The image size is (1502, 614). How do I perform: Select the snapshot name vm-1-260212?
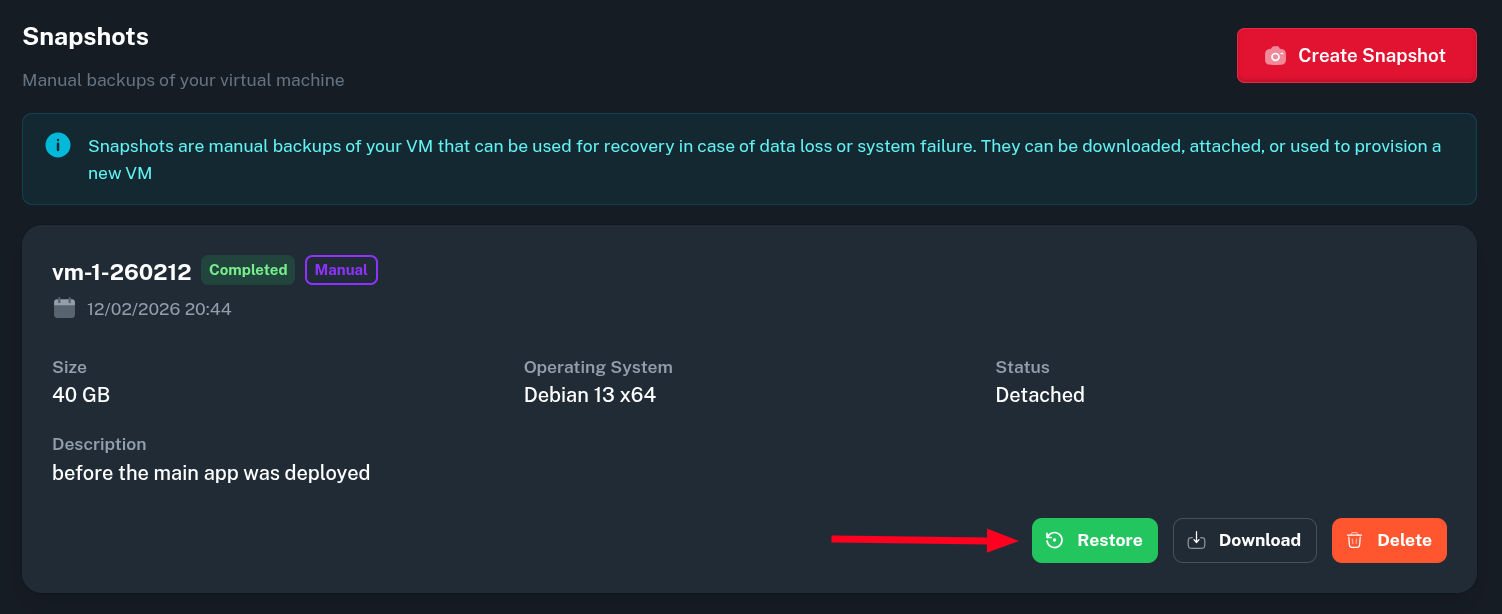(x=121, y=272)
